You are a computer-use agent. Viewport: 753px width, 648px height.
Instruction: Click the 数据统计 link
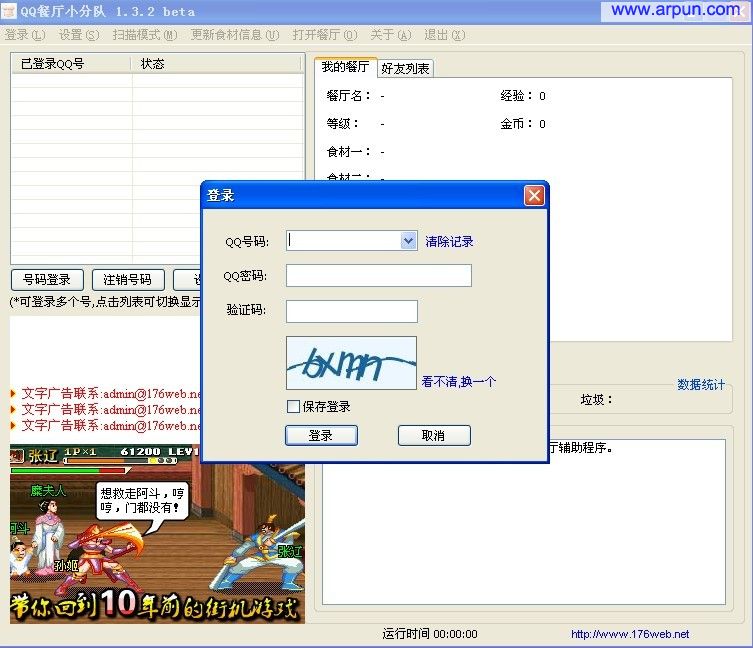(x=701, y=384)
